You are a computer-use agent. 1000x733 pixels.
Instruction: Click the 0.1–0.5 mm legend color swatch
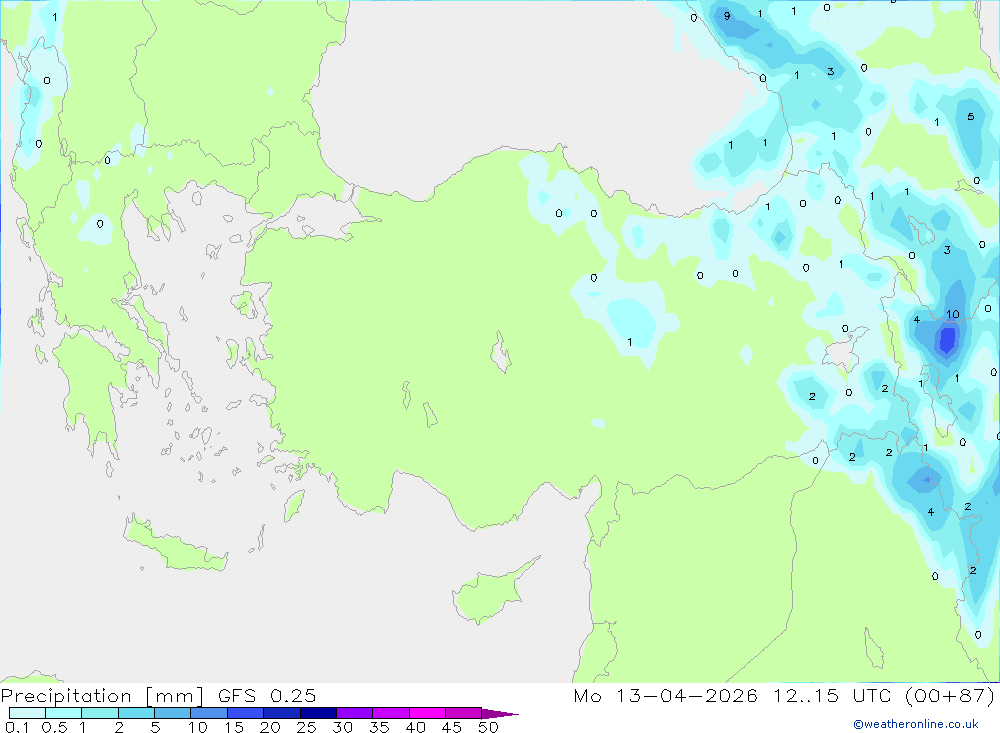tap(27, 713)
